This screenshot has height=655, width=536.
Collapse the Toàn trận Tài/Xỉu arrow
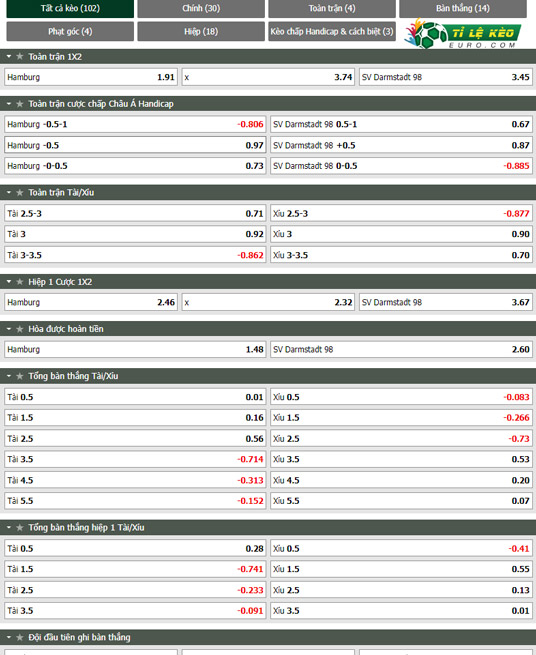tap(9, 193)
